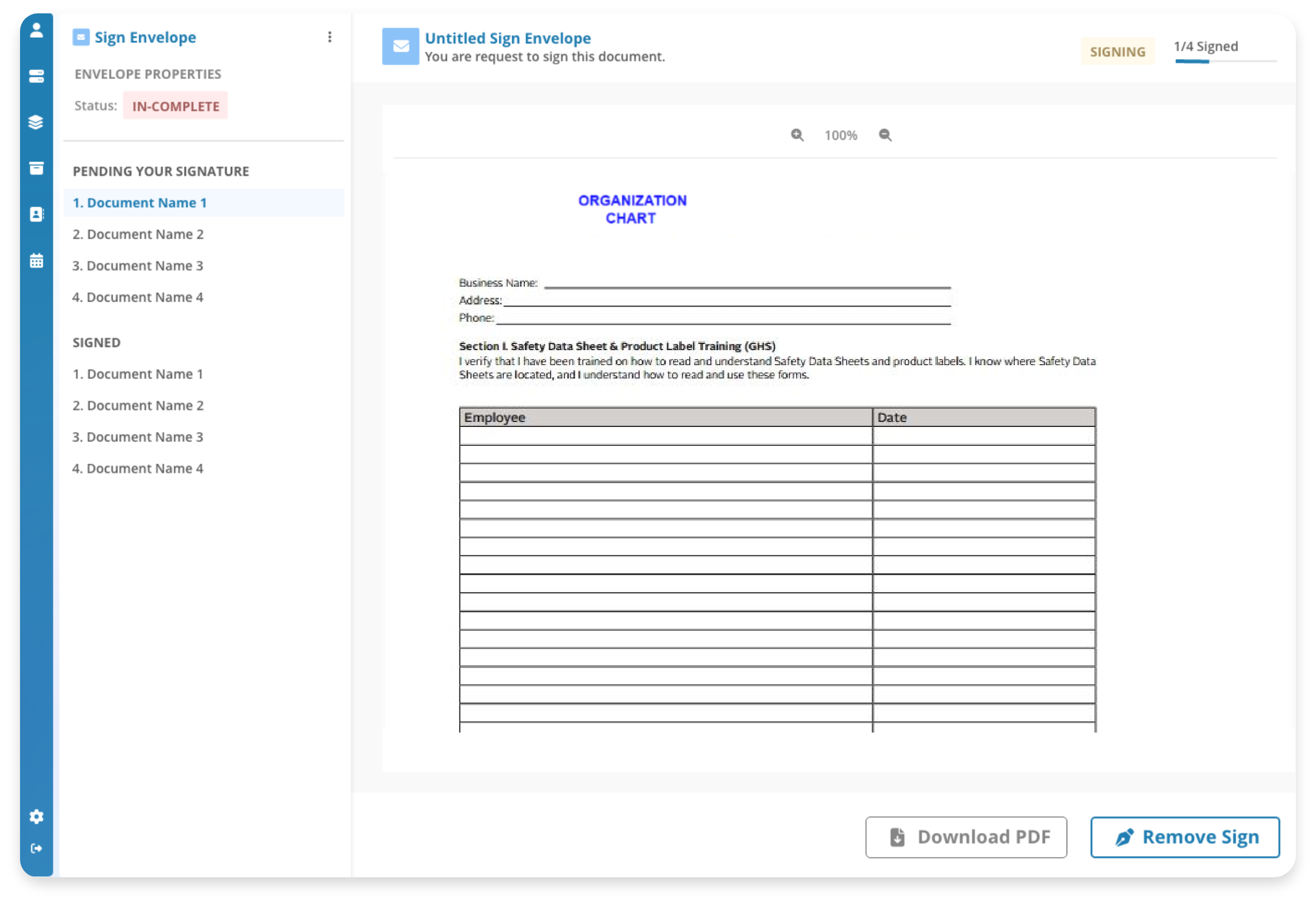Image resolution: width=1316 pixels, height=904 pixels.
Task: Click the logout icon in the sidebar
Action: 36,848
